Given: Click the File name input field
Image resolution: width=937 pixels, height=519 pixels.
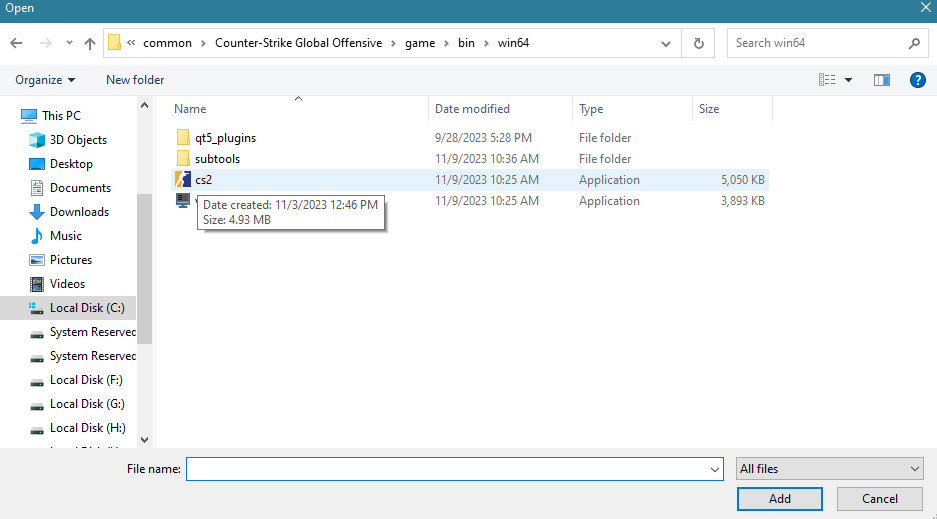Looking at the screenshot, I should pos(445,469).
